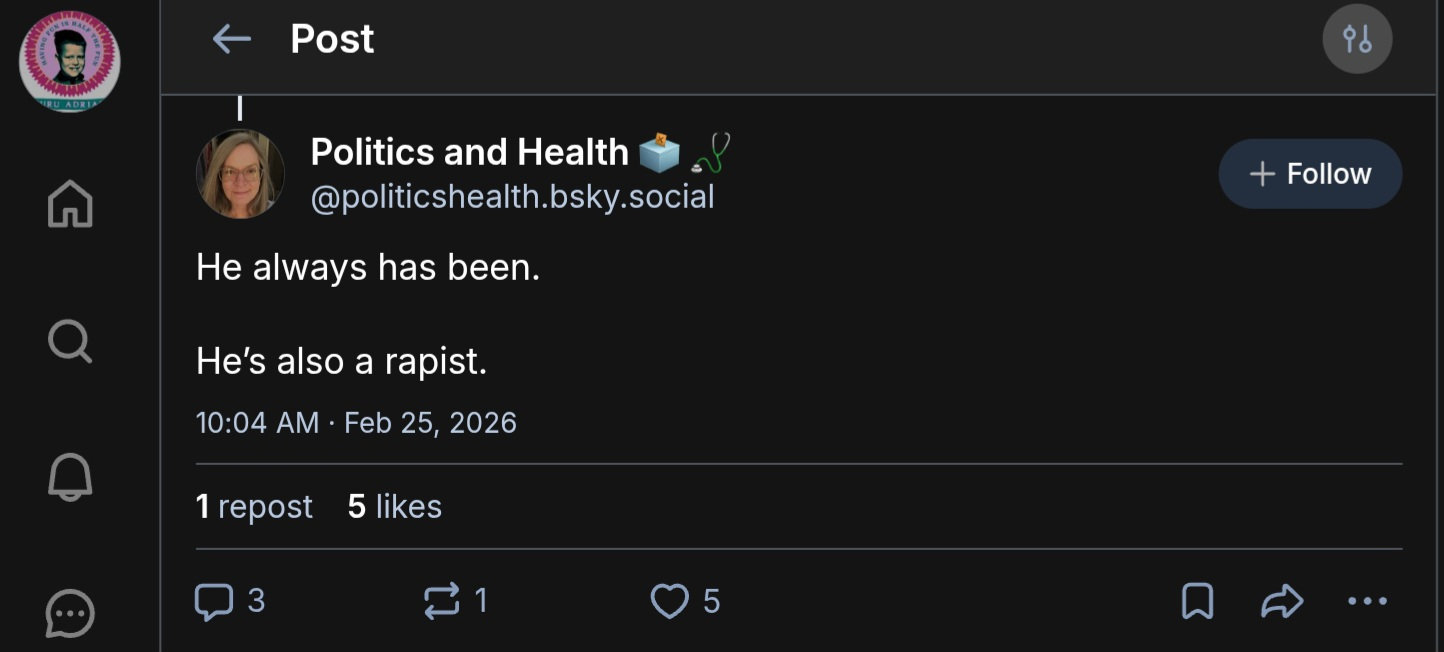Go back using the arrow icon

(x=231, y=40)
